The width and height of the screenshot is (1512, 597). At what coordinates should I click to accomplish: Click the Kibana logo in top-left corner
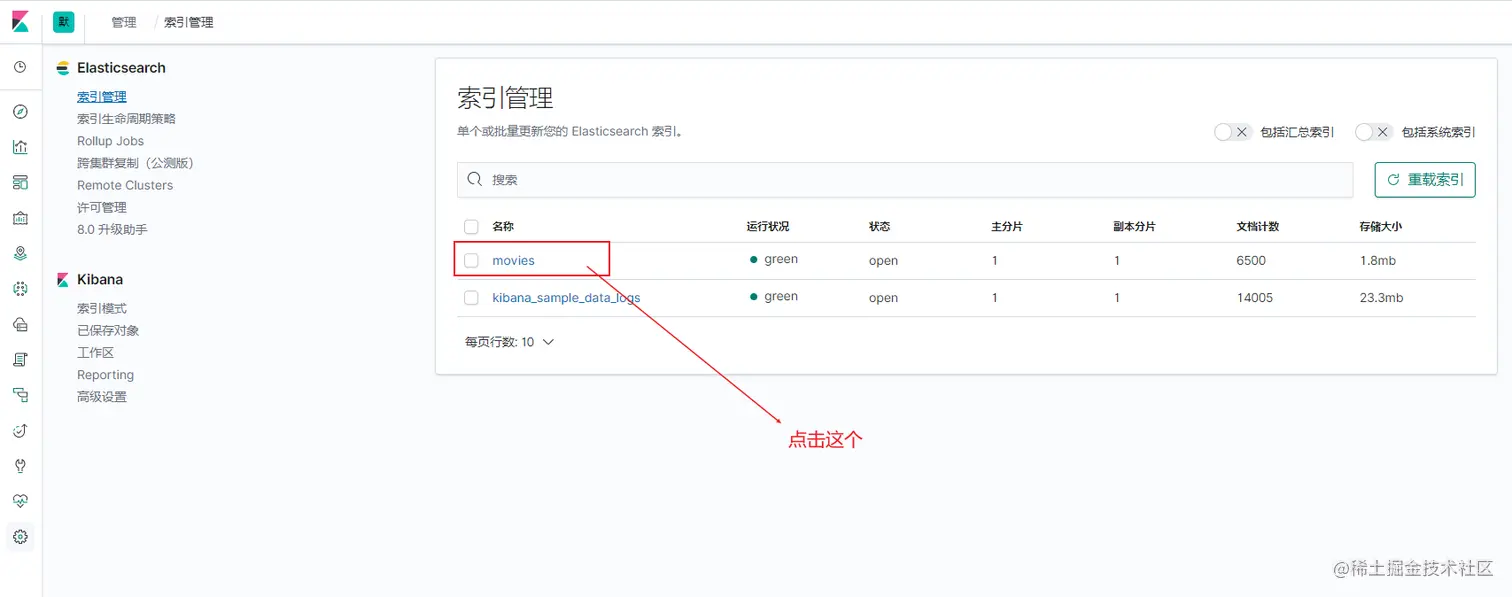click(20, 21)
